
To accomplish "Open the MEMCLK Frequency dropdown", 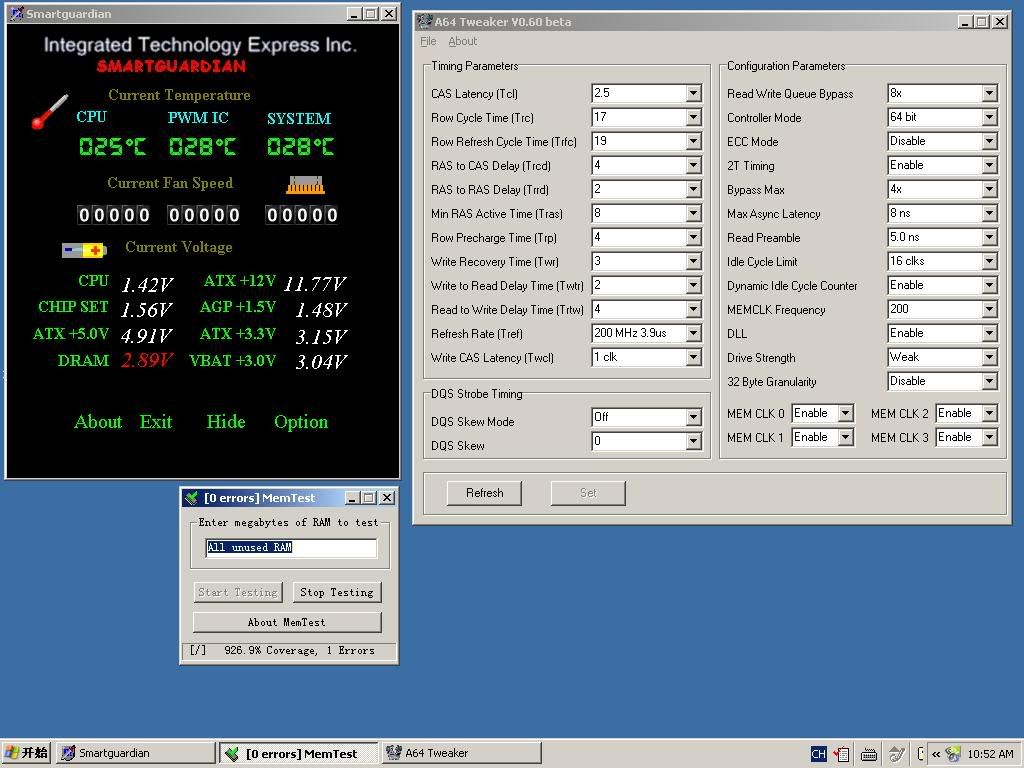I will tap(989, 309).
